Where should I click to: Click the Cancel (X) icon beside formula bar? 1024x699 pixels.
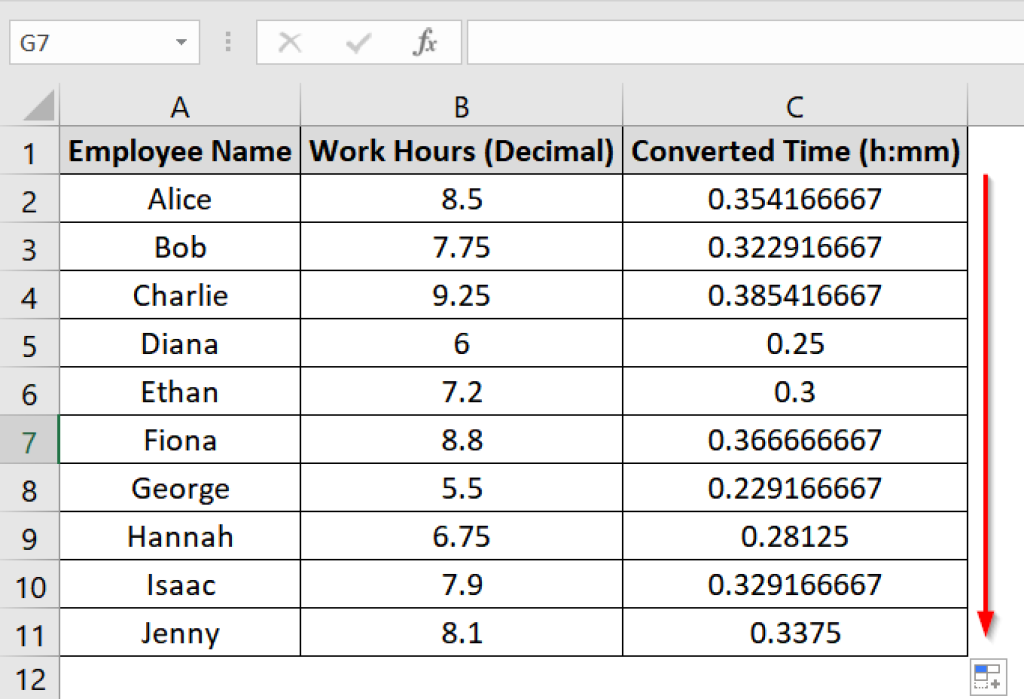[290, 42]
